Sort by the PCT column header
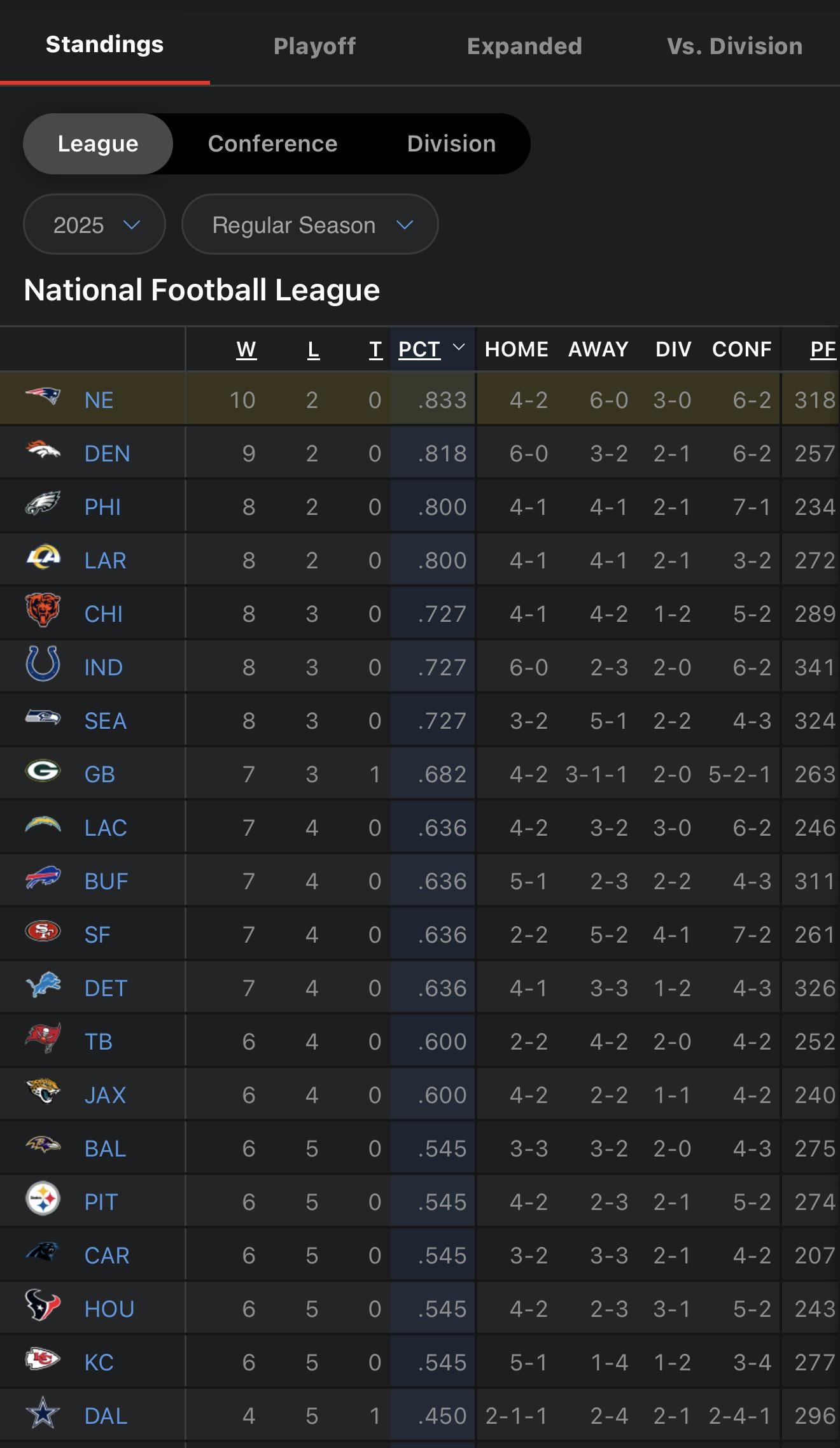The height and width of the screenshot is (1448, 840). [420, 349]
